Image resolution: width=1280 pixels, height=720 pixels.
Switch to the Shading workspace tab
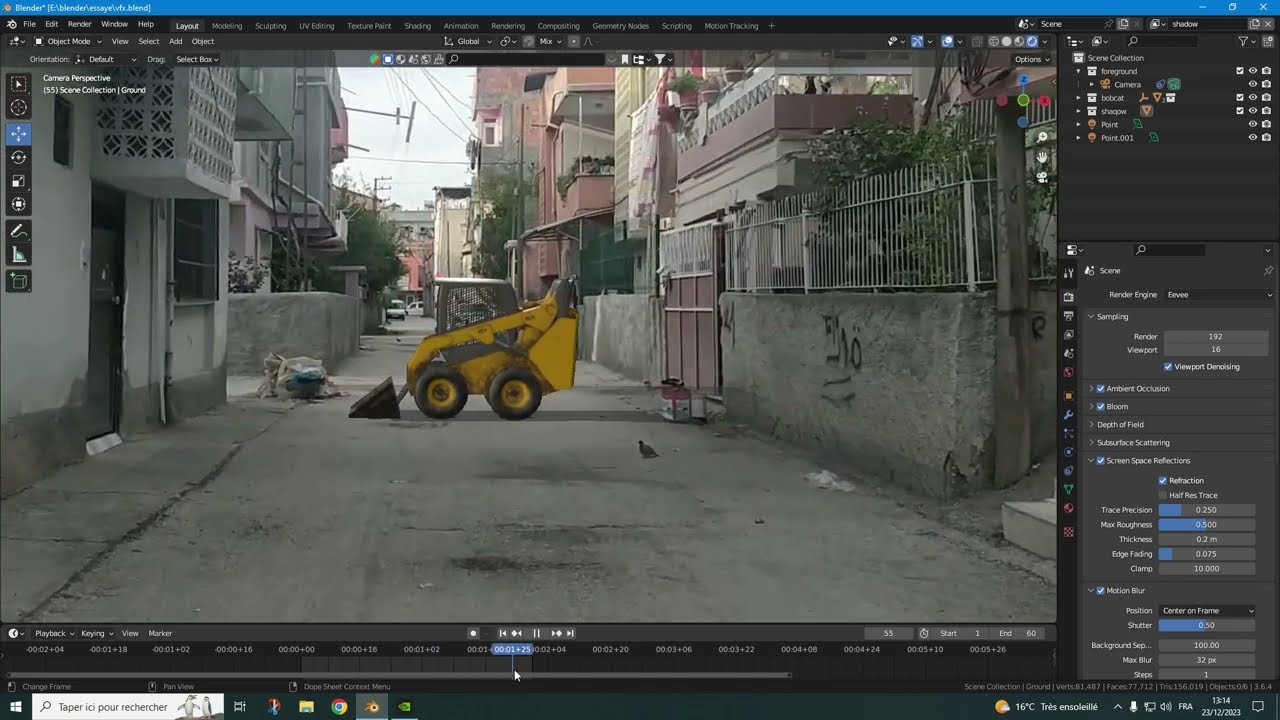(x=417, y=26)
